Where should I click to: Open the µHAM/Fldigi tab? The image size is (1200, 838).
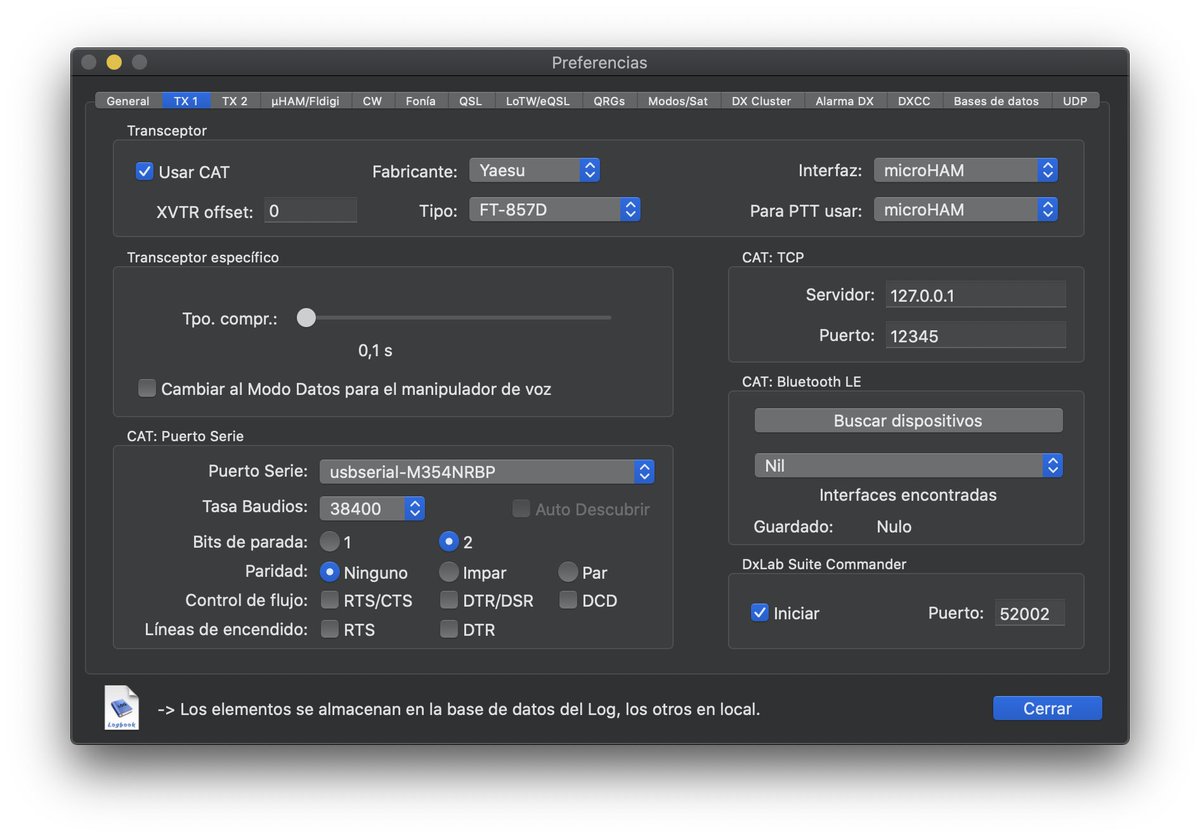click(305, 101)
